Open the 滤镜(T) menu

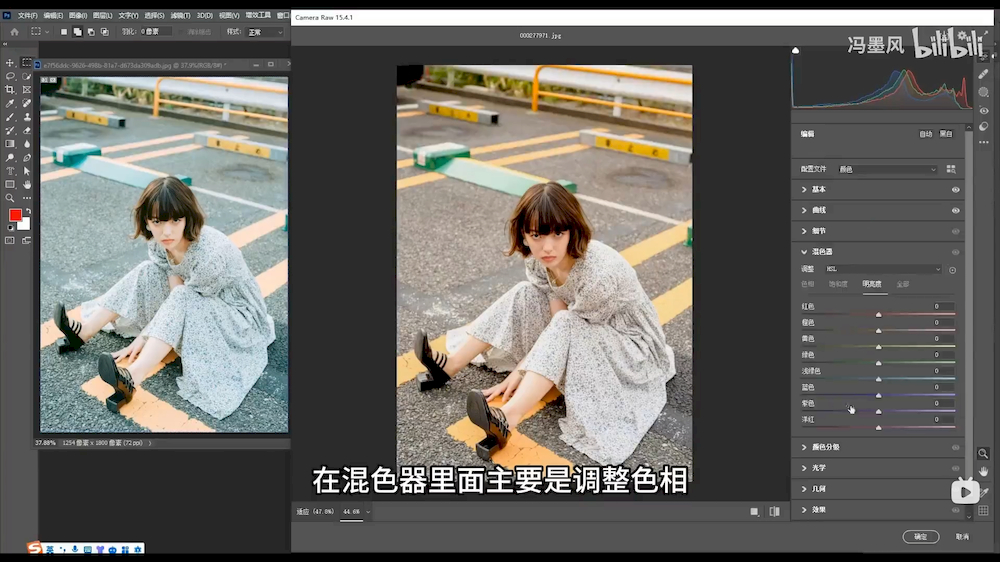180,15
